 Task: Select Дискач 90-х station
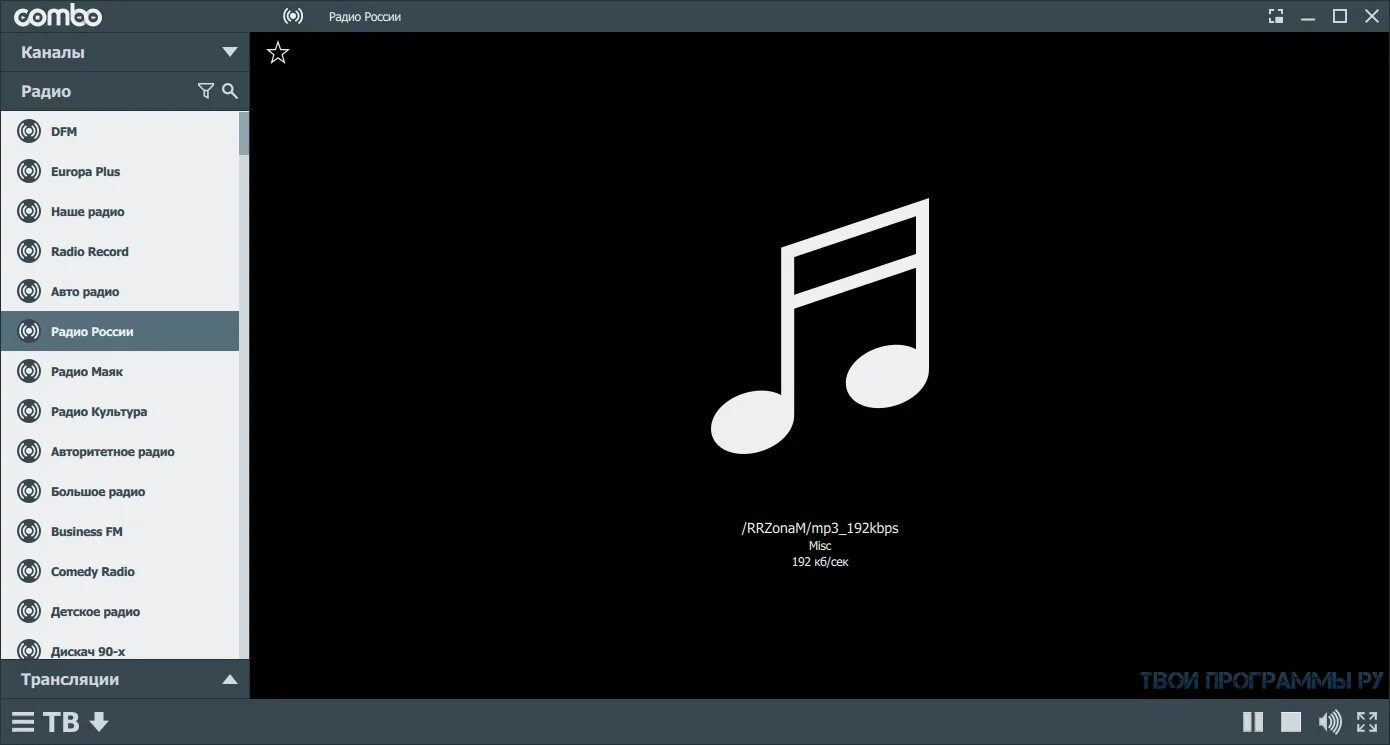(x=119, y=646)
